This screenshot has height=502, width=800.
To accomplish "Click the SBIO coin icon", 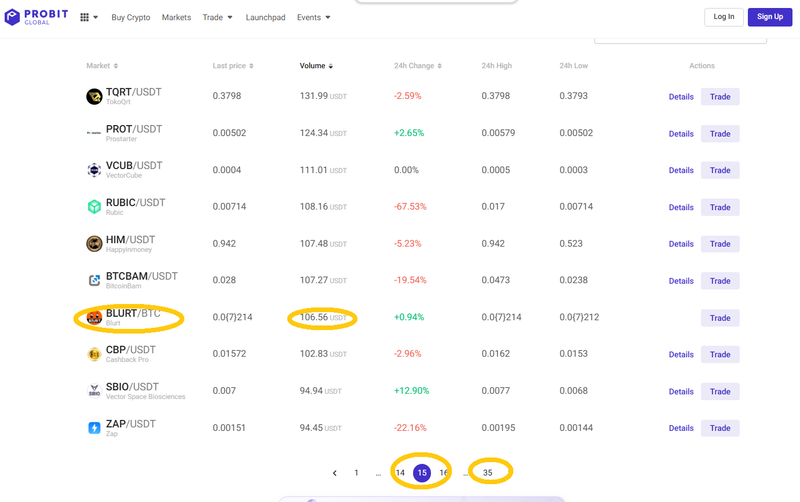I will point(94,391).
